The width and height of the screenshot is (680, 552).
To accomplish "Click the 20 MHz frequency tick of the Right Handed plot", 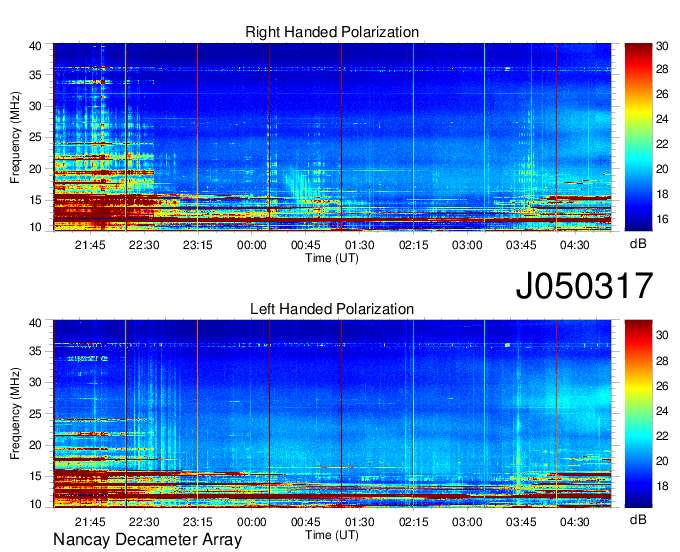I will click(35, 169).
